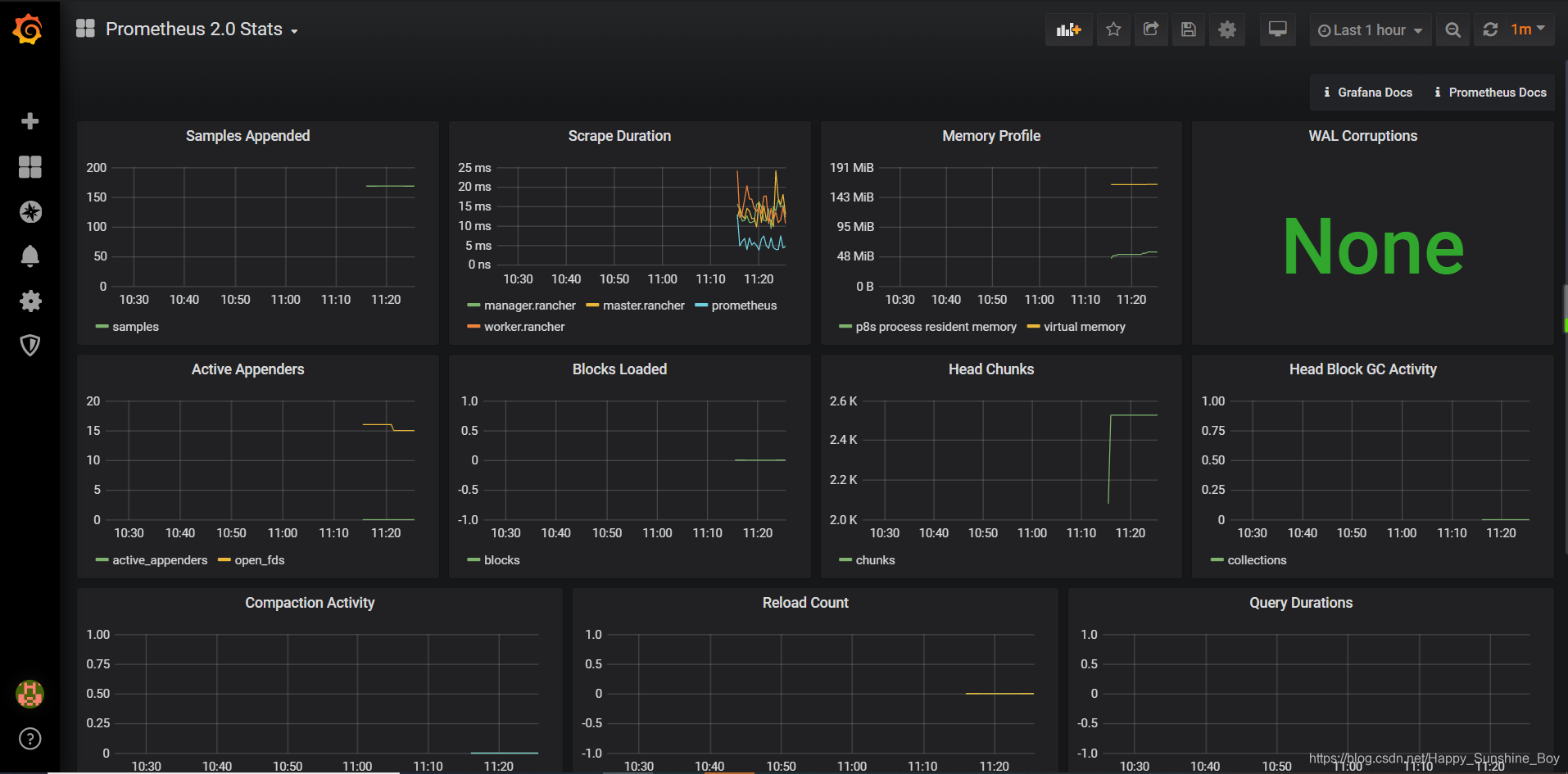Open the Prometheus 2.0 Stats dashboard dropdown
The width and height of the screenshot is (1568, 774).
coord(202,29)
